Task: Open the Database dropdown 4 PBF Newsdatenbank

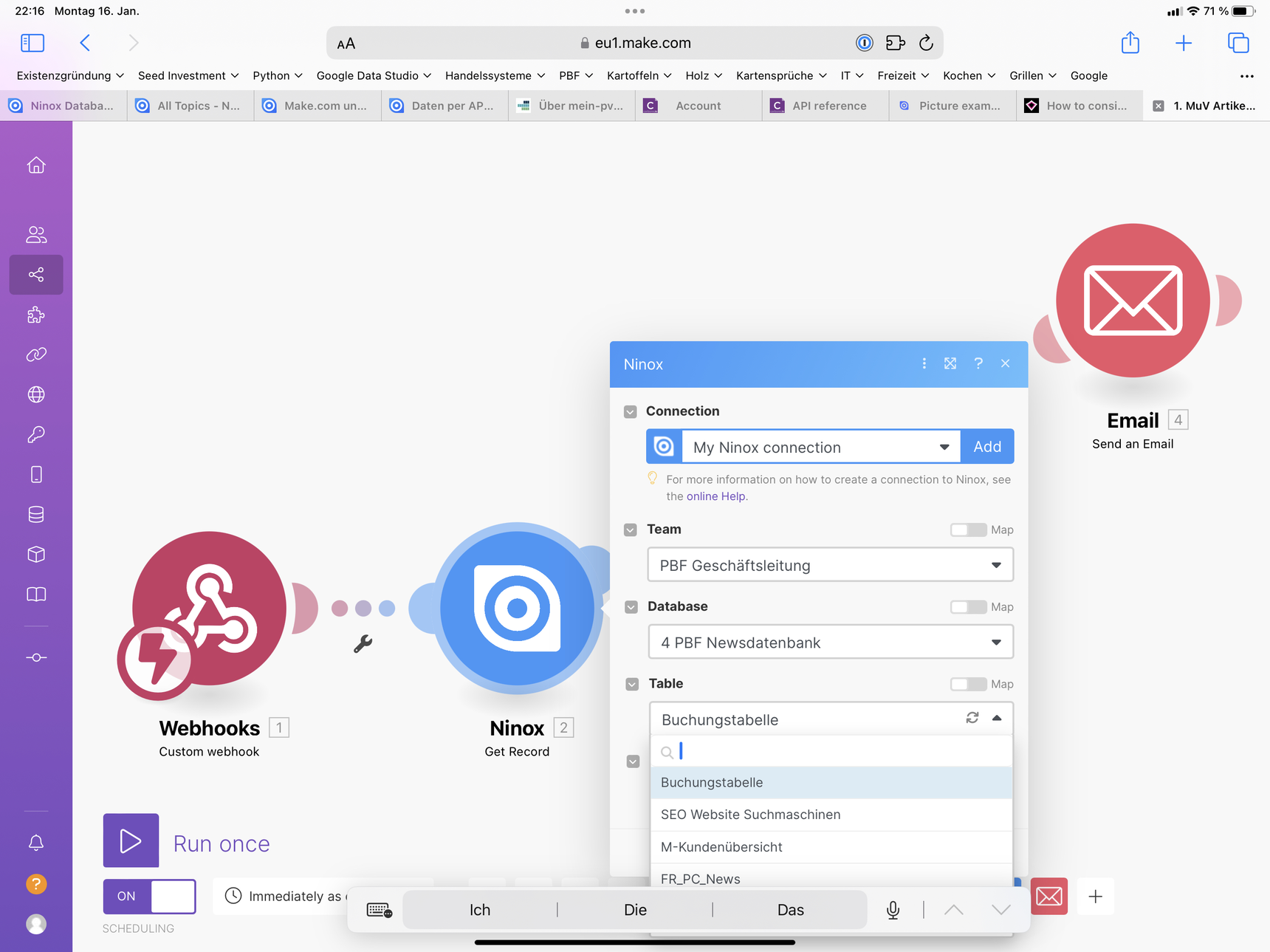Action: pyautogui.click(x=831, y=643)
